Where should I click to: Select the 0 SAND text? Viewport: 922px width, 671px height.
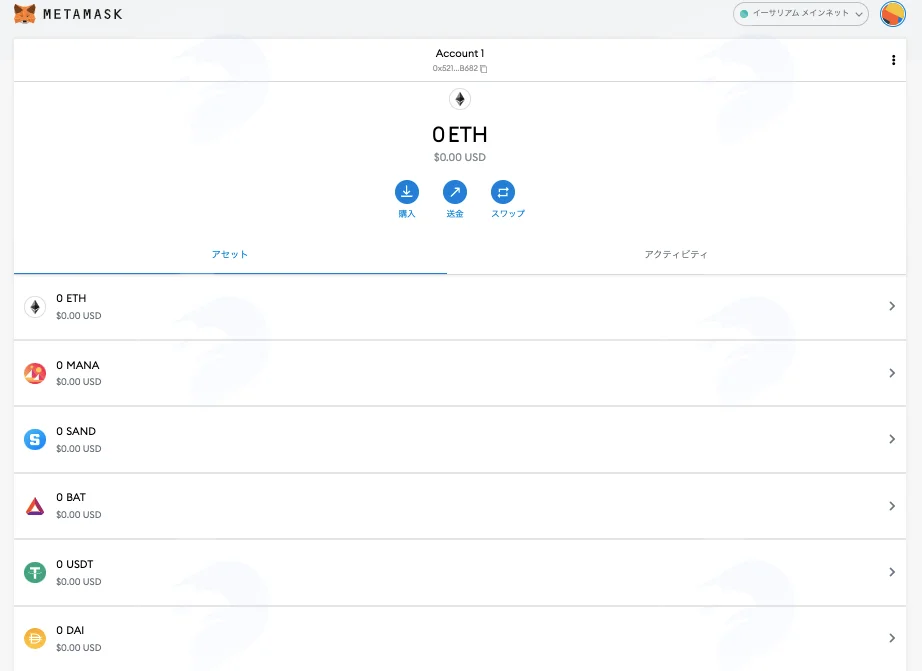coord(76,431)
